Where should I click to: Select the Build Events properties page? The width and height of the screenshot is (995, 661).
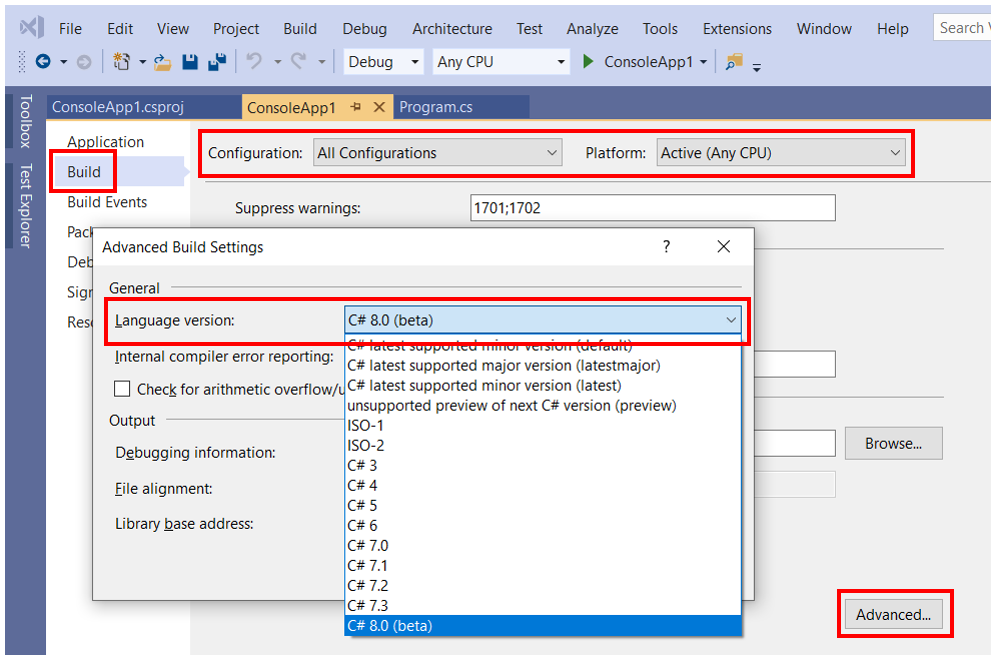coord(107,202)
